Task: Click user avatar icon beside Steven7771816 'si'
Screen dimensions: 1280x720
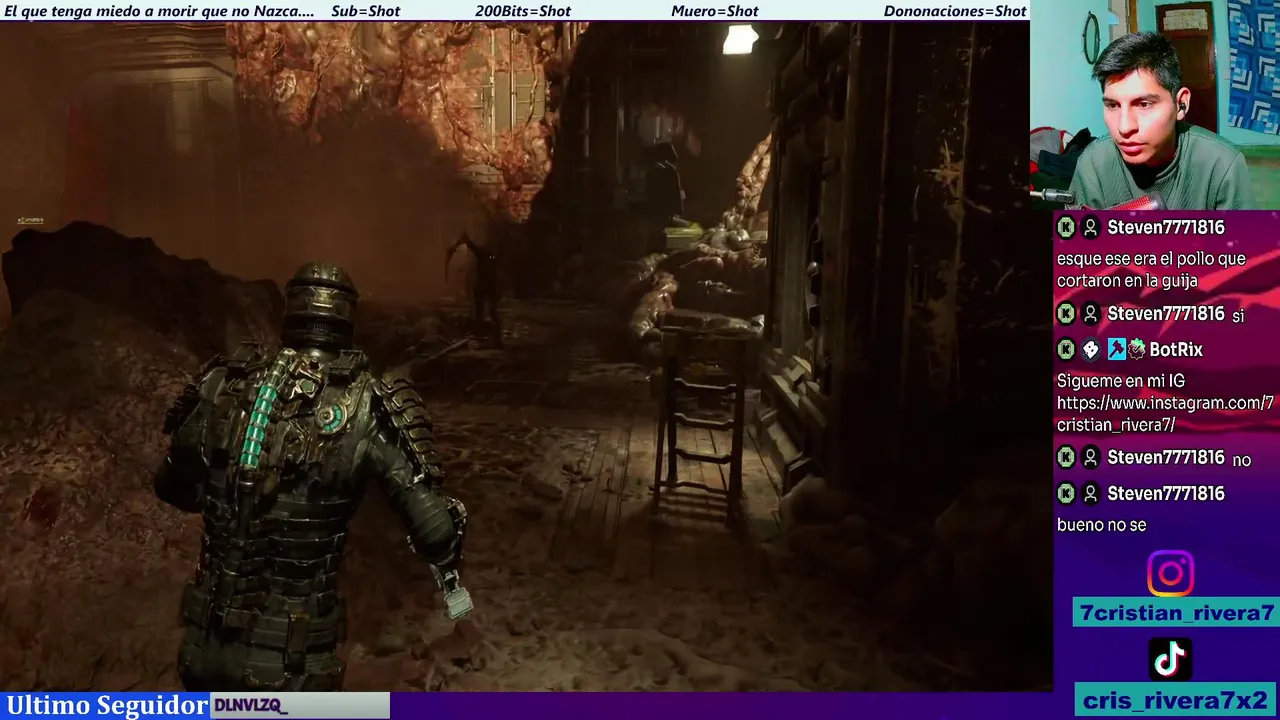Action: pyautogui.click(x=1091, y=314)
